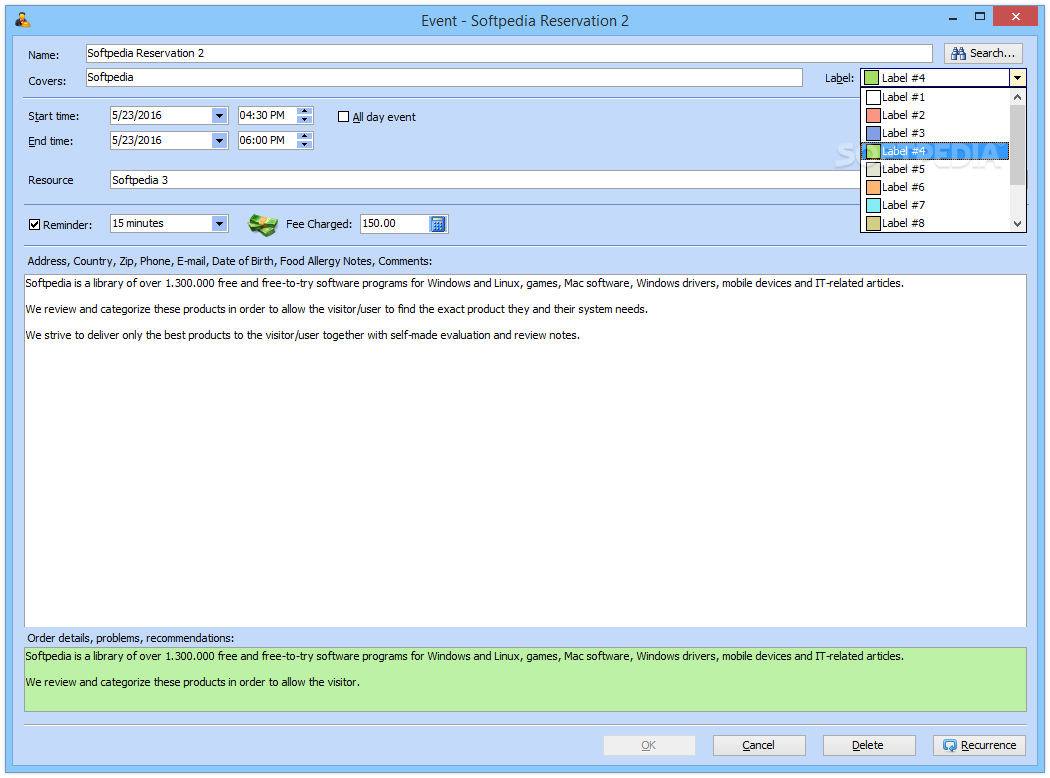Screen dimensions: 1050x778
Task: Maximize the Event window
Action: click(x=980, y=17)
